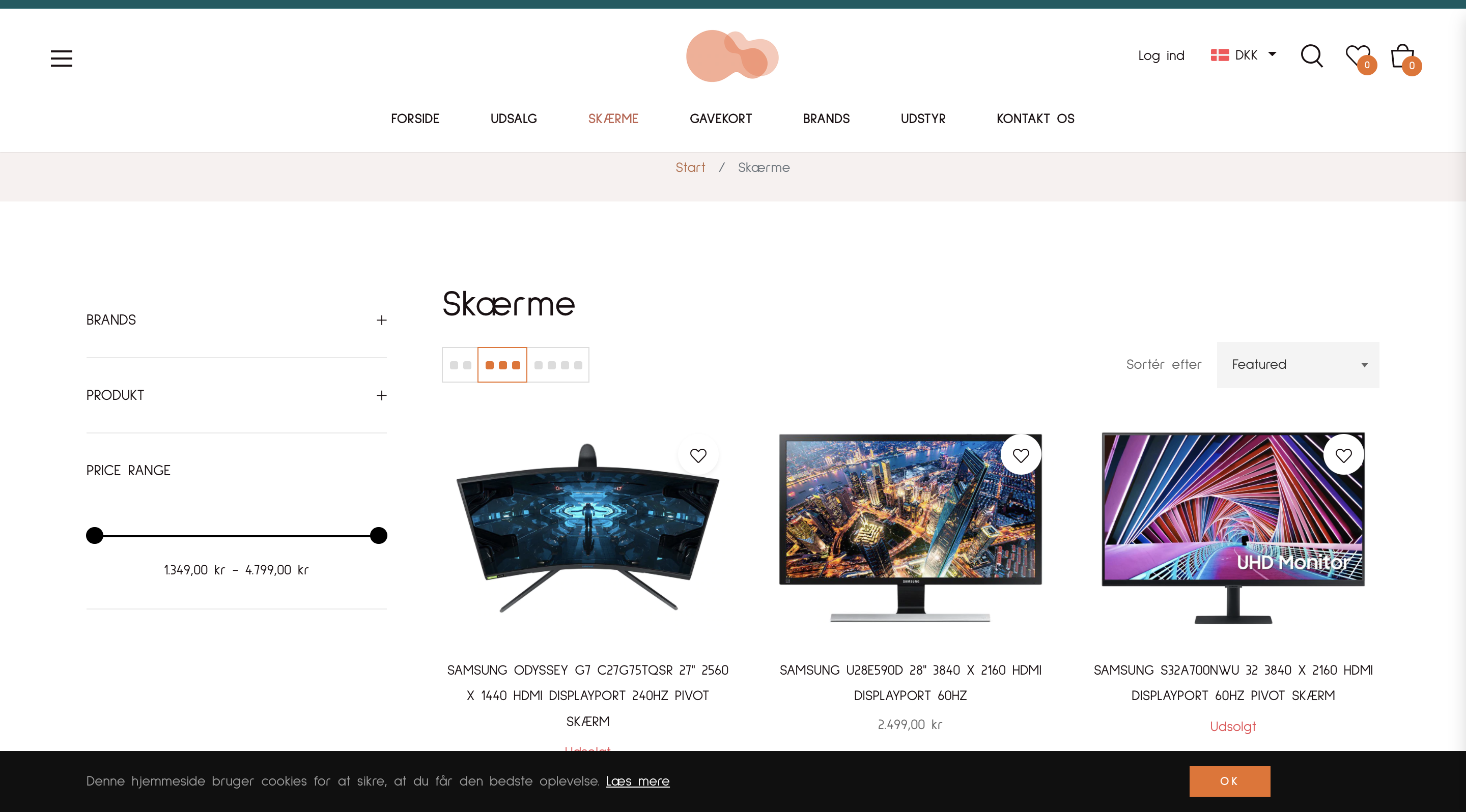Open the BRANDS navigation item
The width and height of the screenshot is (1466, 812).
(826, 119)
